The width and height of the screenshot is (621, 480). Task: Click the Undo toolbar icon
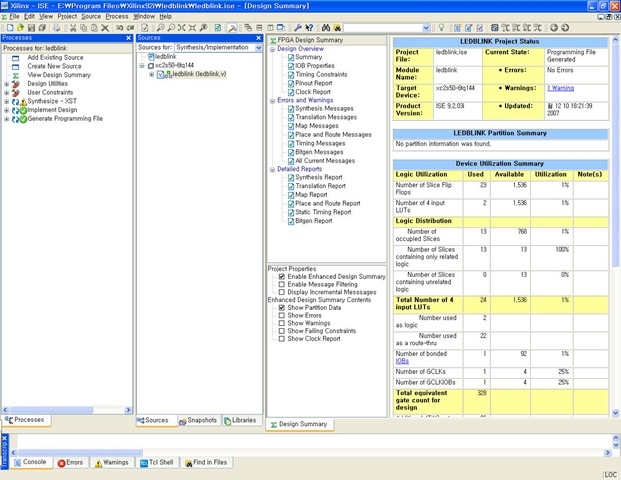pos(119,27)
